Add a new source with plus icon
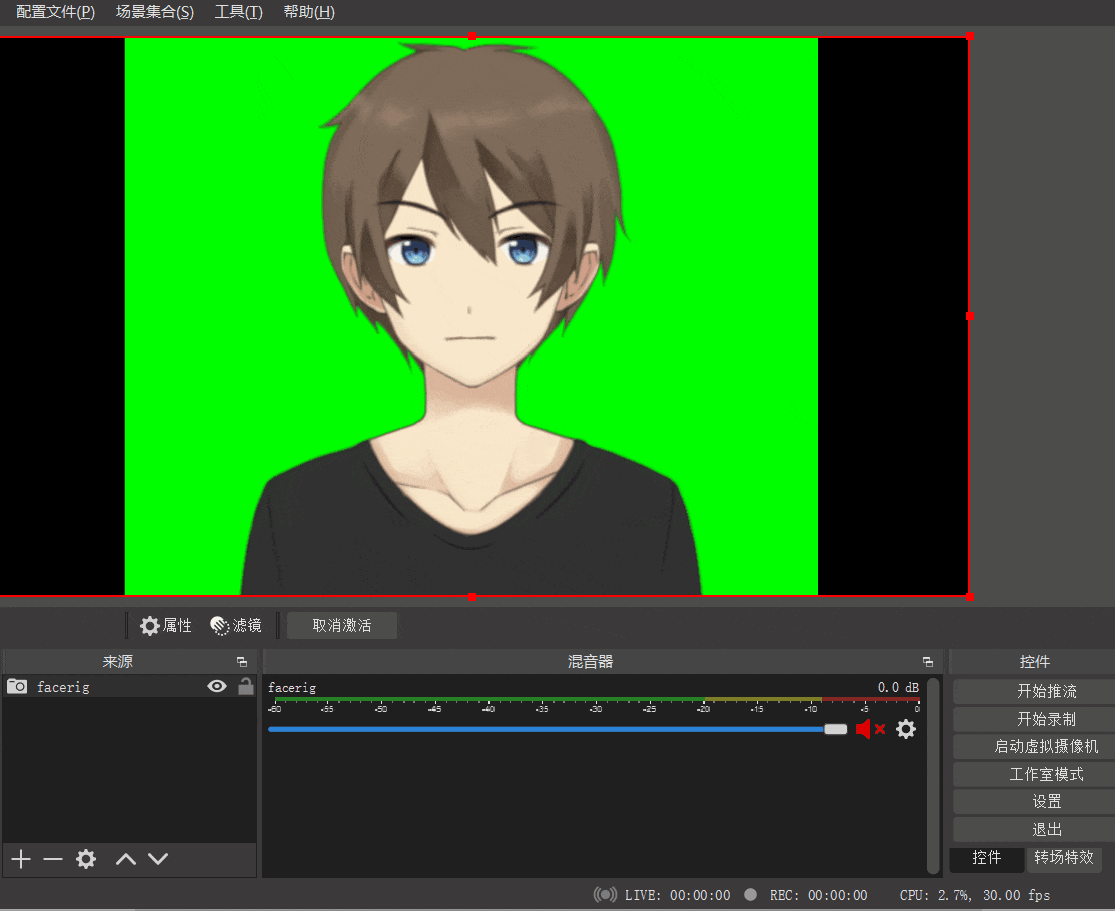 click(21, 859)
